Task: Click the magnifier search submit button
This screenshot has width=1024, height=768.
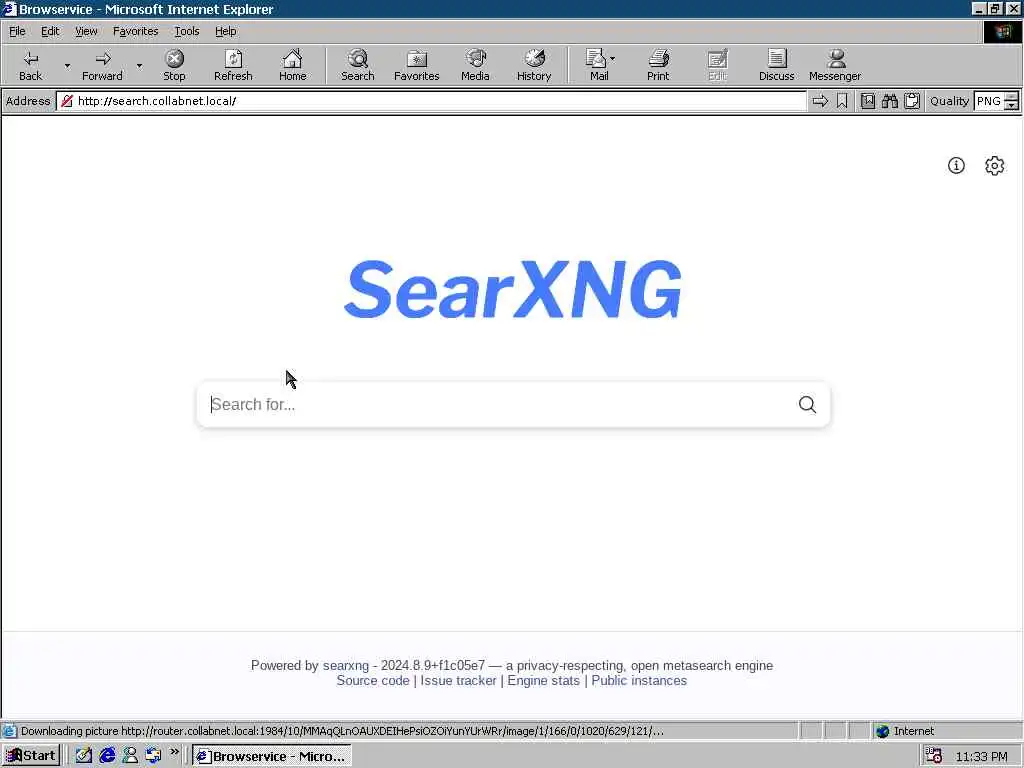Action: [807, 405]
